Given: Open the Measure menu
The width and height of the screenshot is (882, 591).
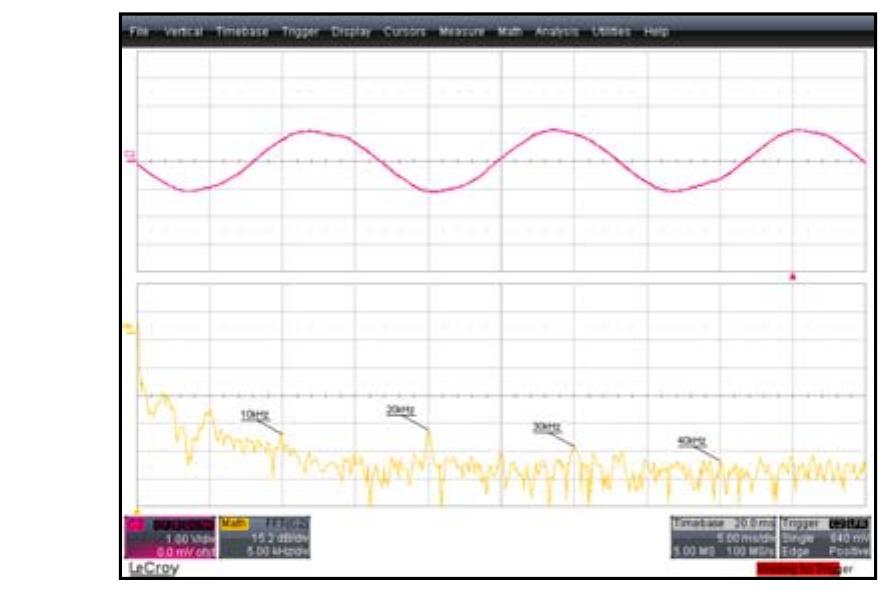Looking at the screenshot, I should 462,32.
